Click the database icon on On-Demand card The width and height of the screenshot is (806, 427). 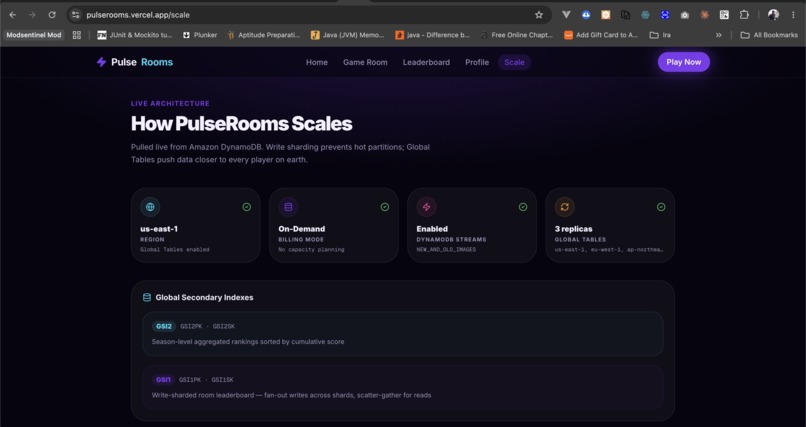pyautogui.click(x=288, y=207)
